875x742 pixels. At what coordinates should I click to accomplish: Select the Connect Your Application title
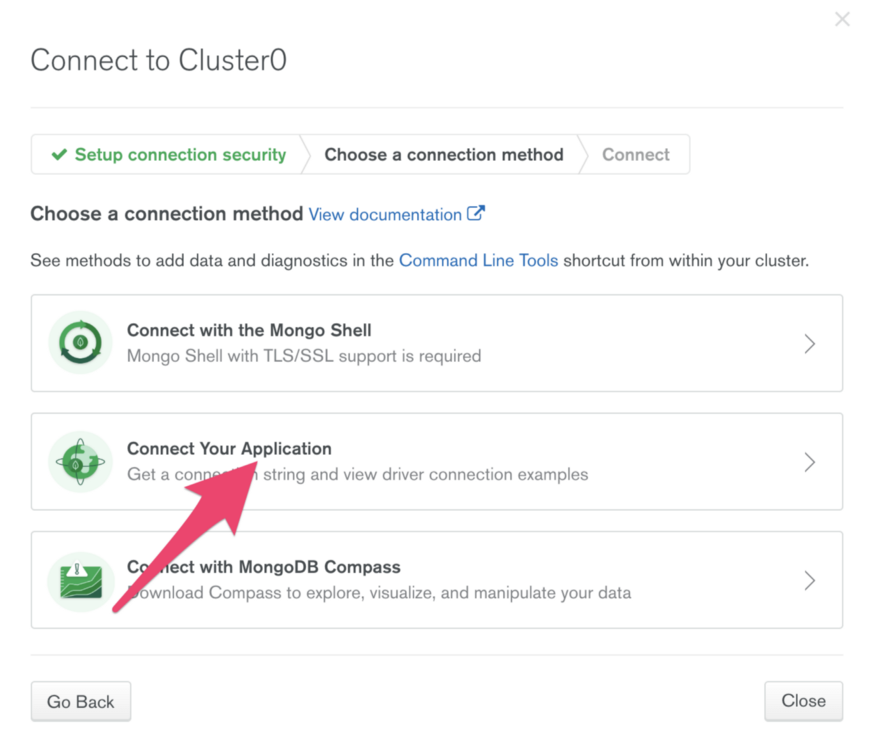(229, 449)
